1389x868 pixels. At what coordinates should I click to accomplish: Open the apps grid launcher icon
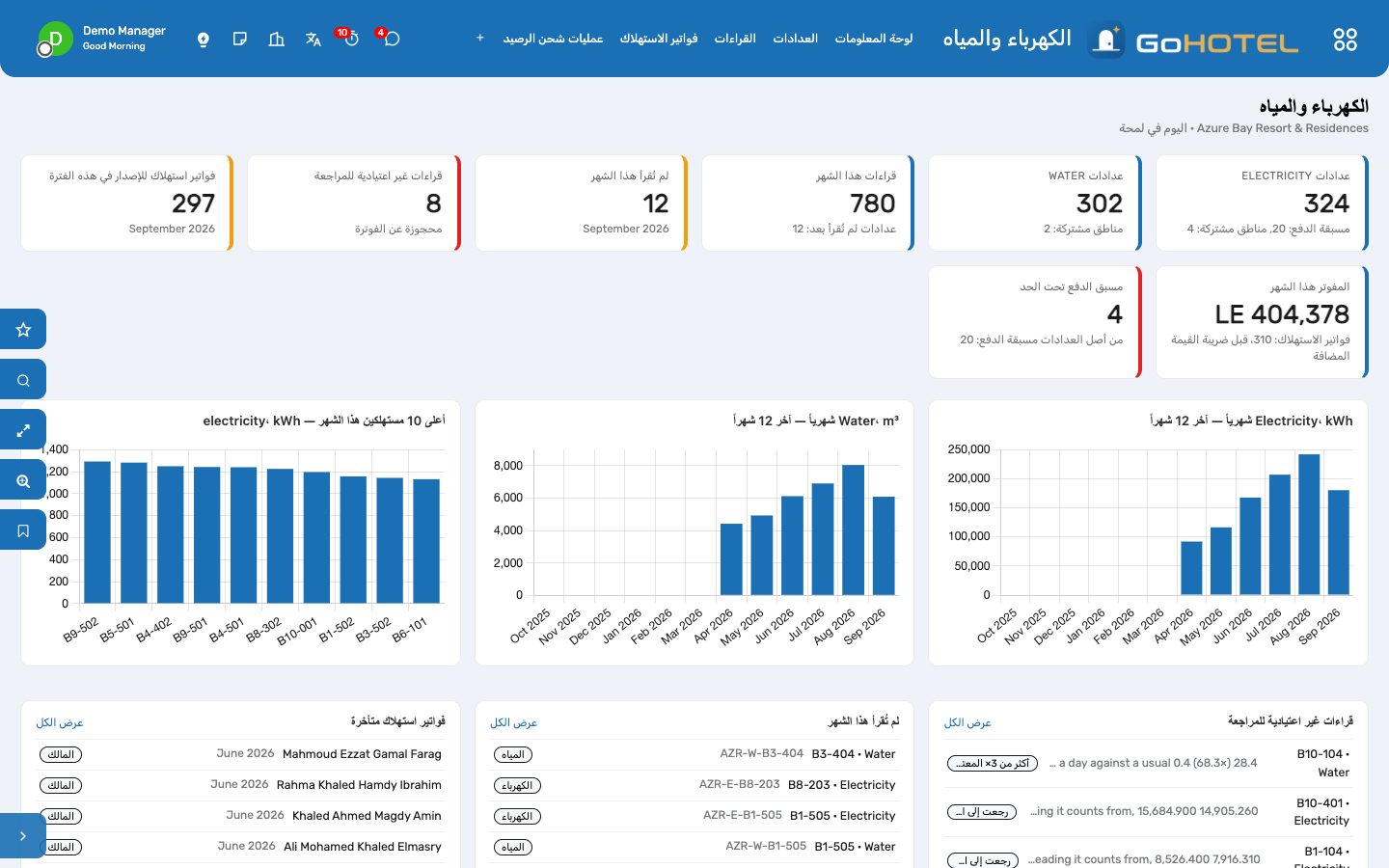point(1345,40)
